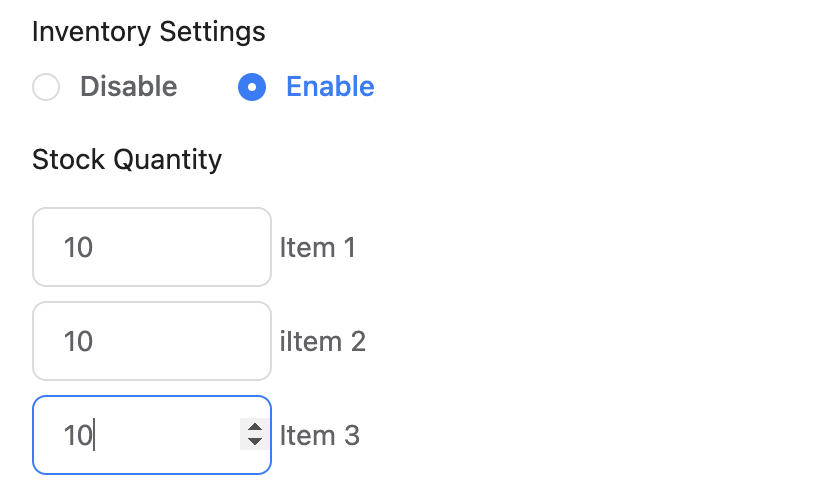
Task: Click the Disable label text
Action: pyautogui.click(x=129, y=87)
